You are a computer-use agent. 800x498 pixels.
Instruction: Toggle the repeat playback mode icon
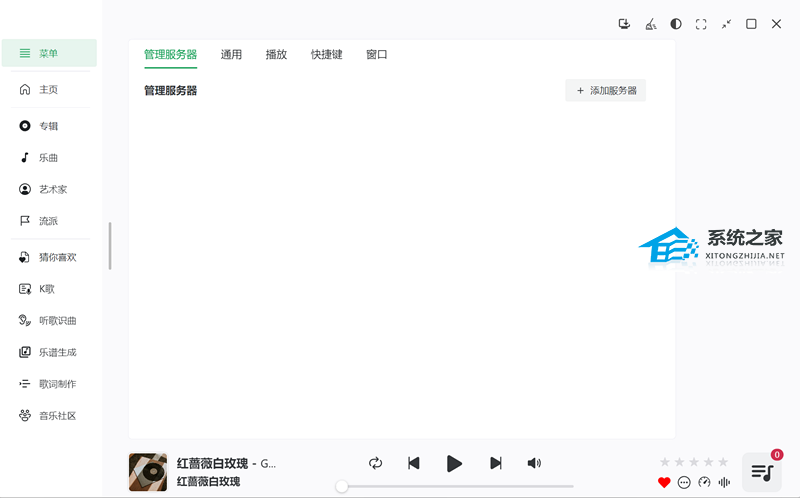click(x=376, y=463)
